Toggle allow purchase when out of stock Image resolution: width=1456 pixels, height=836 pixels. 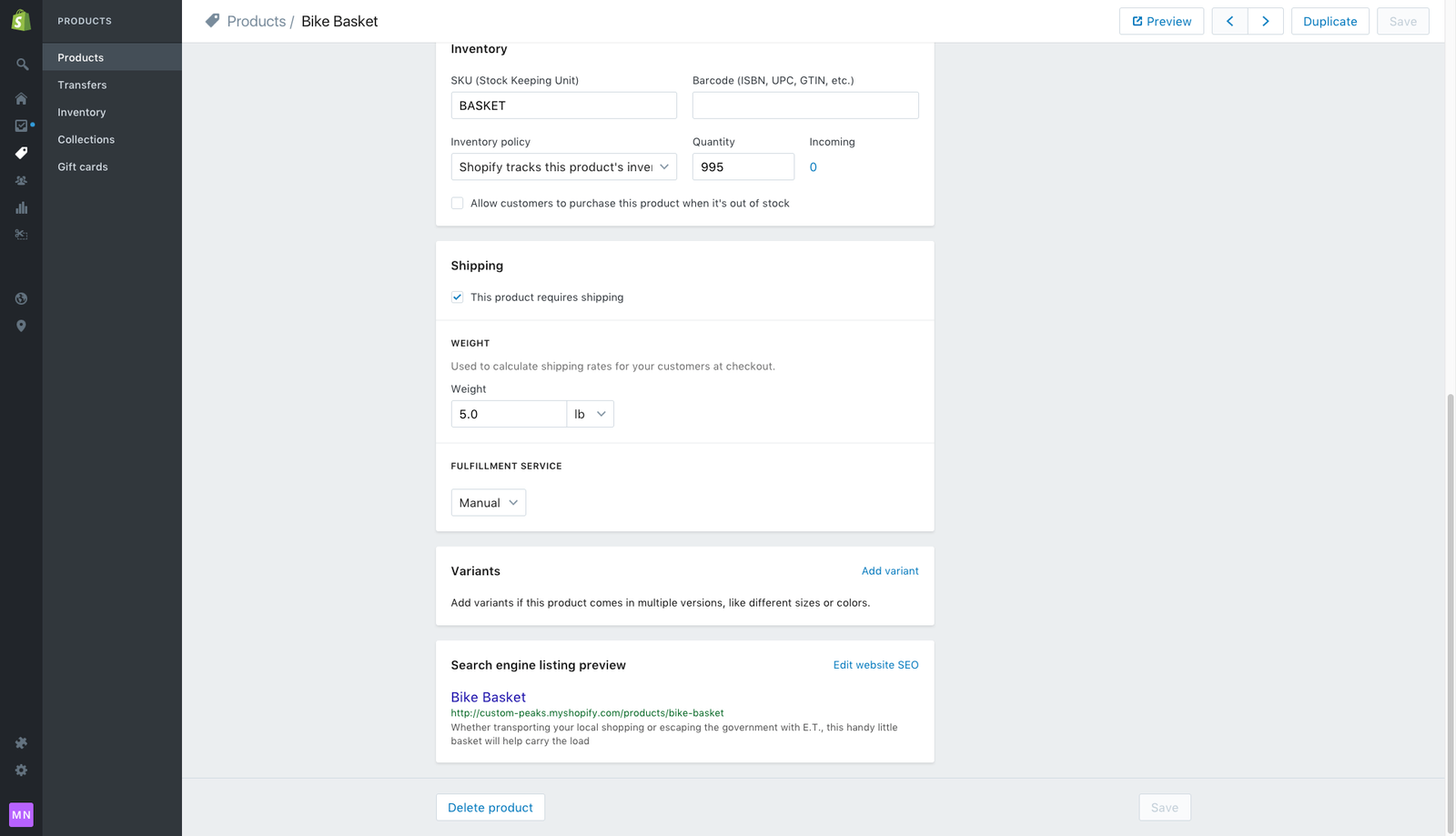457,203
